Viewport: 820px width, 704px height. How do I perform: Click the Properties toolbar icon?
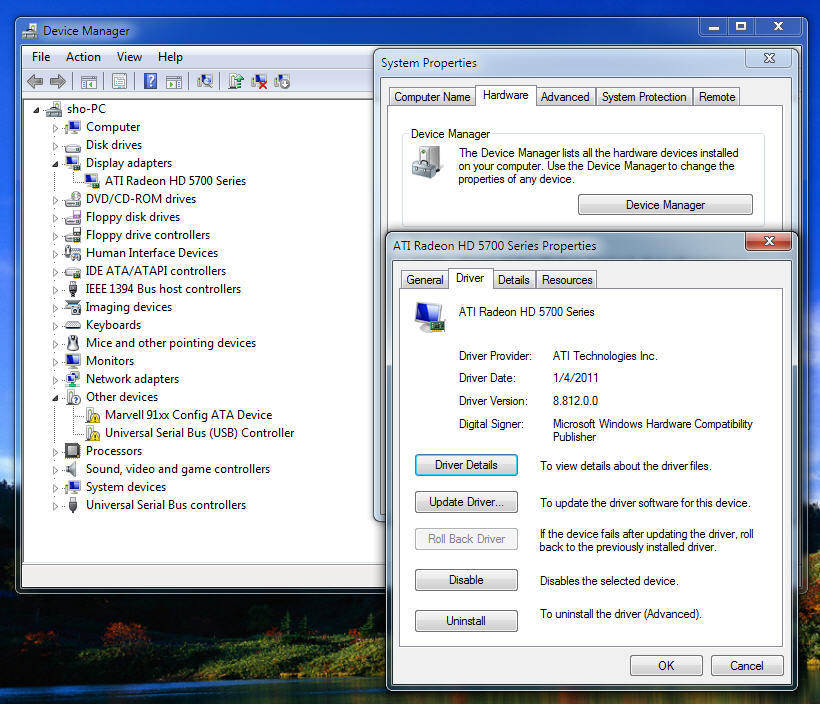[120, 82]
